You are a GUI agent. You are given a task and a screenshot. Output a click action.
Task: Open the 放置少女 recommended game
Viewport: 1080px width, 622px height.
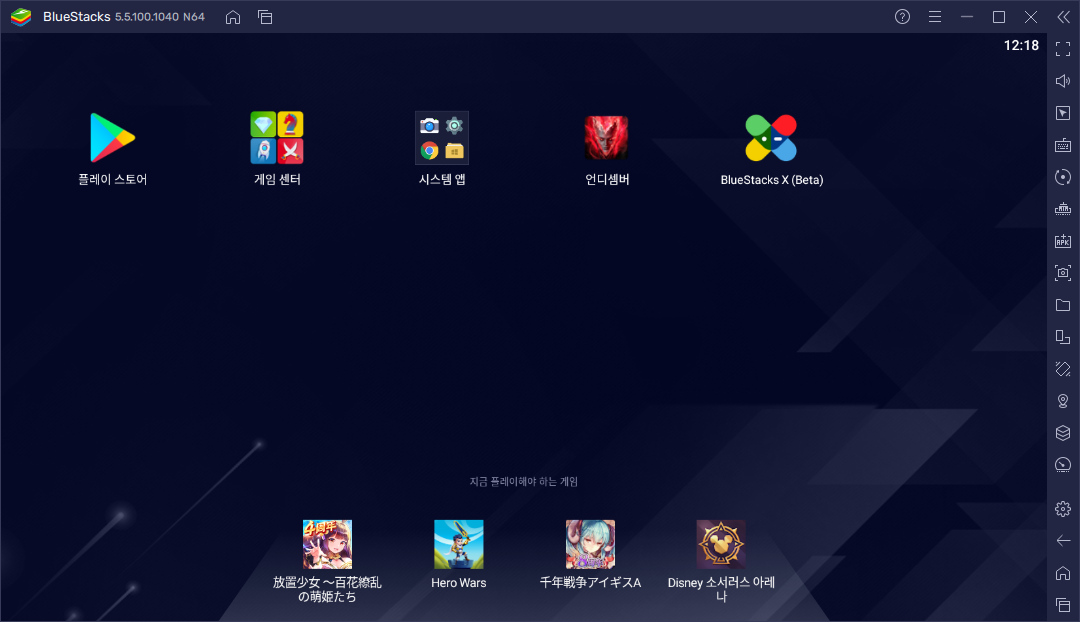pyautogui.click(x=327, y=544)
